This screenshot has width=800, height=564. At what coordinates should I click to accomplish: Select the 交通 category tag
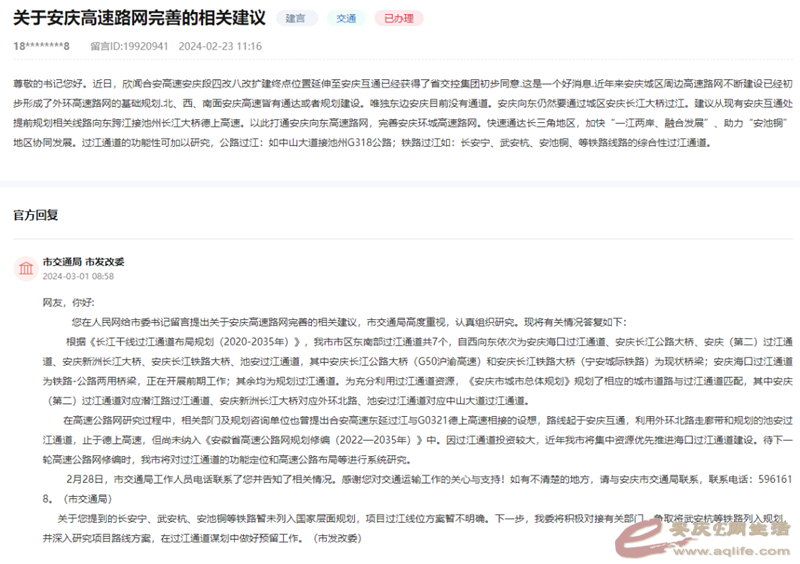(x=344, y=18)
